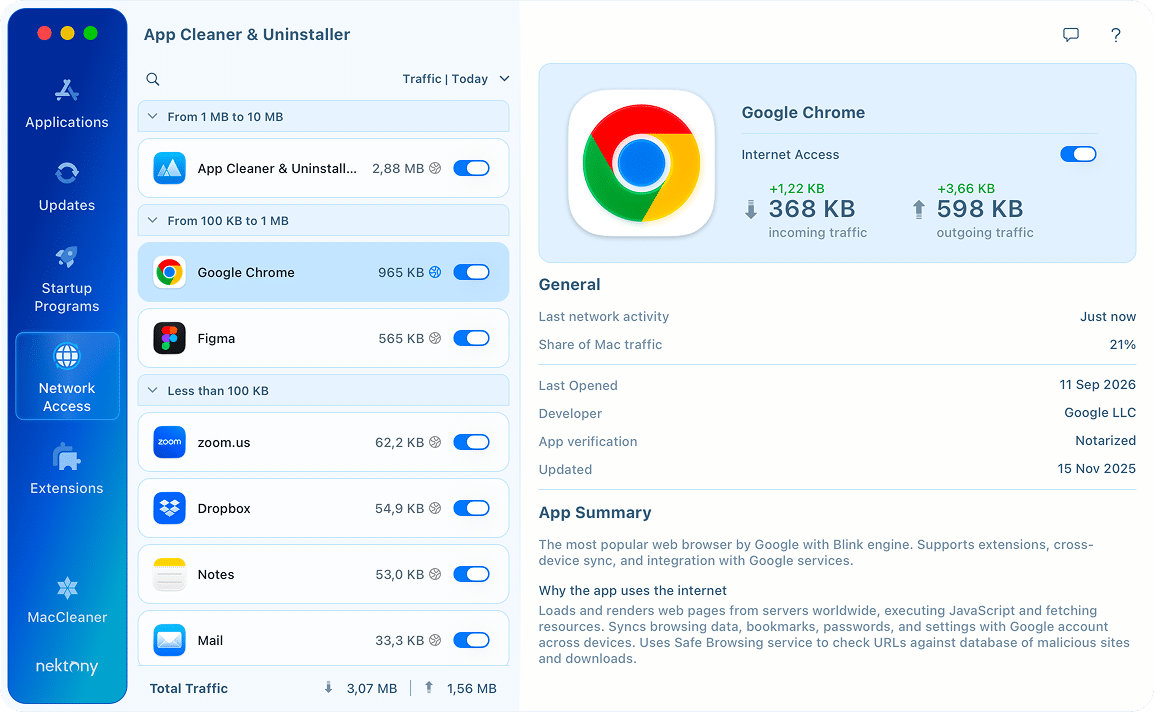Click the Total Traffic label

pos(188,688)
